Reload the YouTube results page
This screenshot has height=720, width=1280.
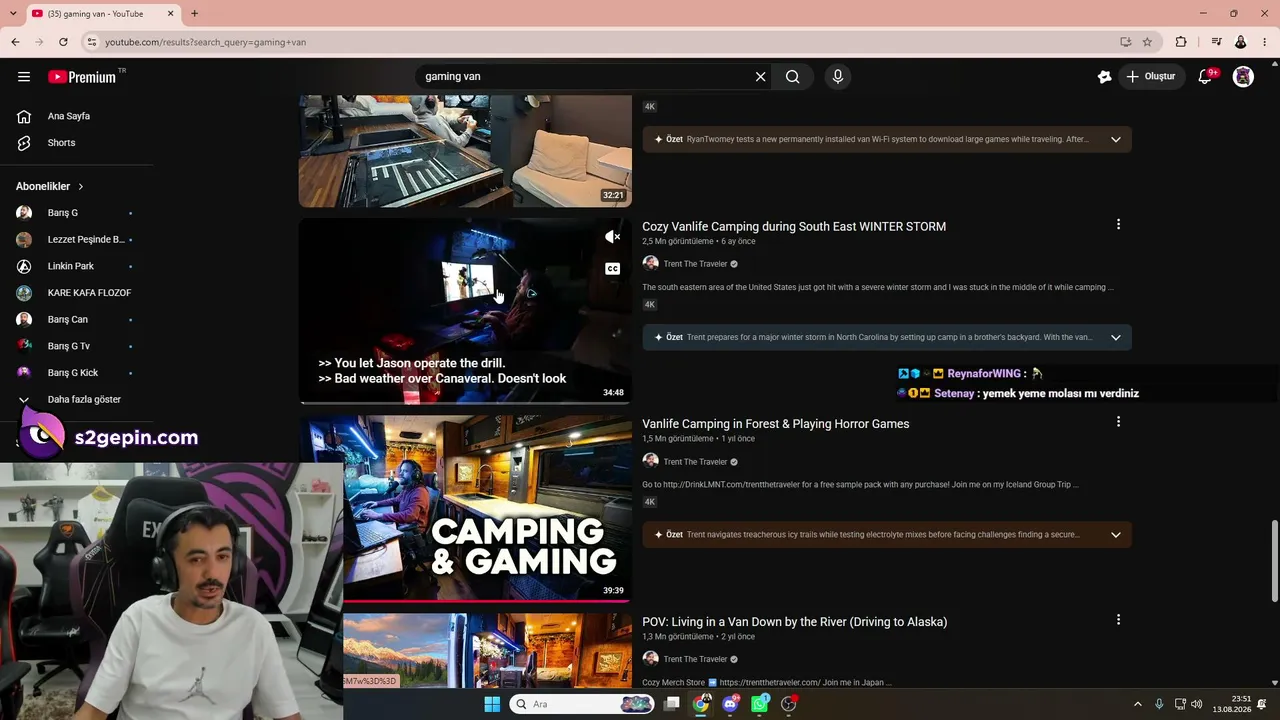click(63, 42)
